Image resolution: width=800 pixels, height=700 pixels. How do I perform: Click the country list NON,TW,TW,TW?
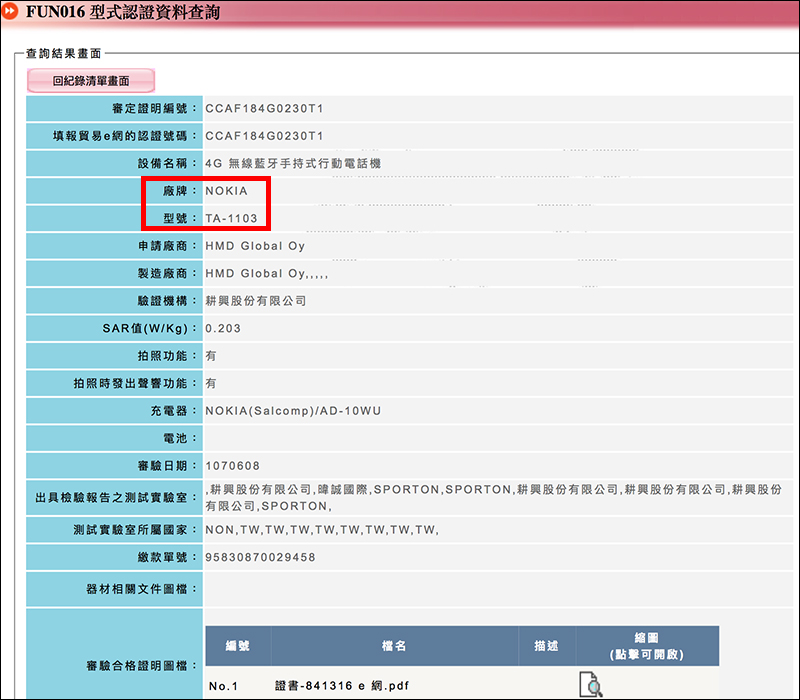coord(322,530)
